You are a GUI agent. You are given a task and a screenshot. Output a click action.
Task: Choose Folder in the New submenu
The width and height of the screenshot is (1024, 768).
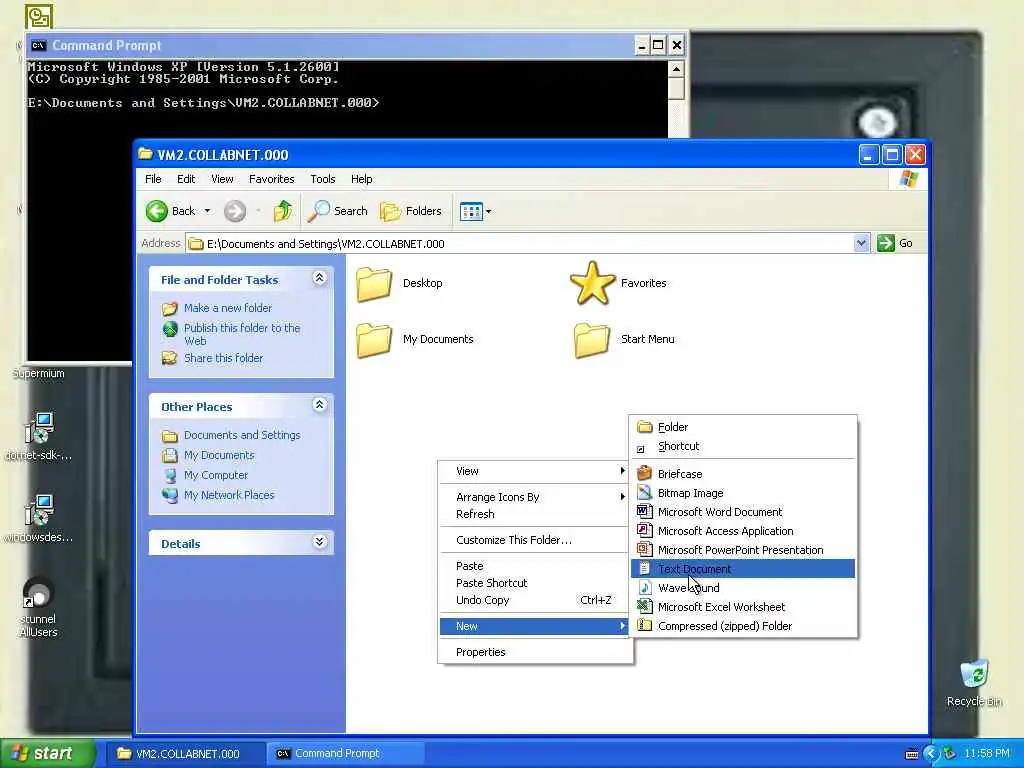point(743,427)
